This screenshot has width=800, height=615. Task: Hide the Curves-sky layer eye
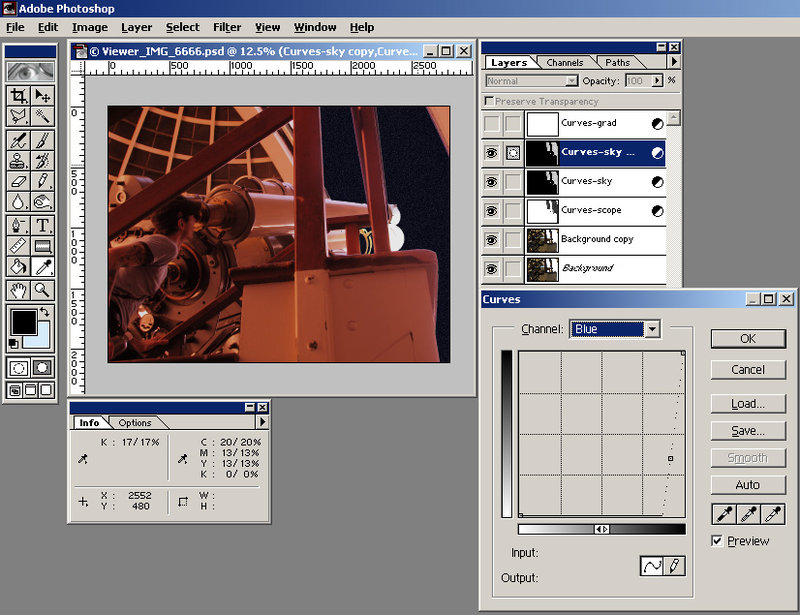492,182
